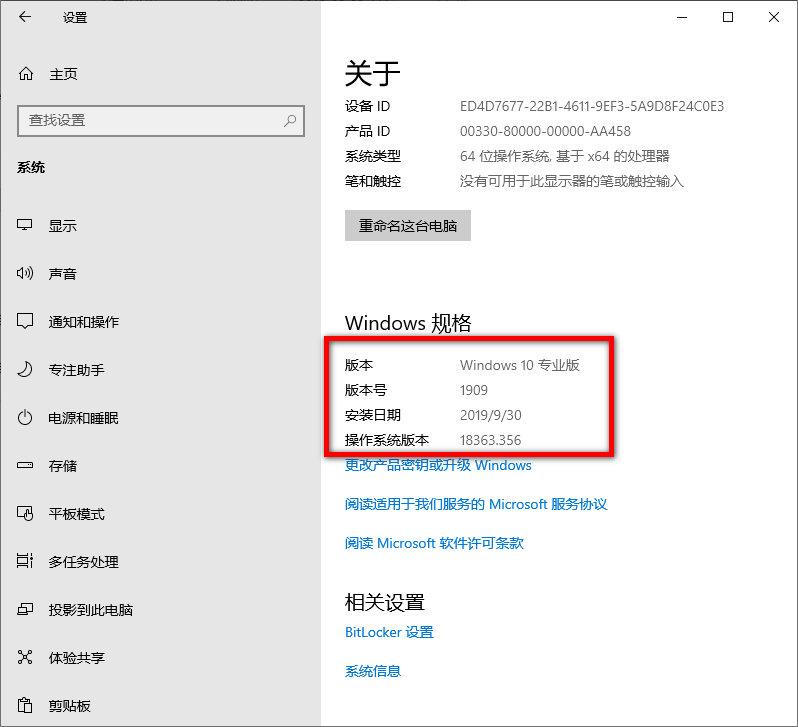This screenshot has height=727, width=798.
Task: Click product ID 00330-80000-00000-AA458
Action: [545, 131]
